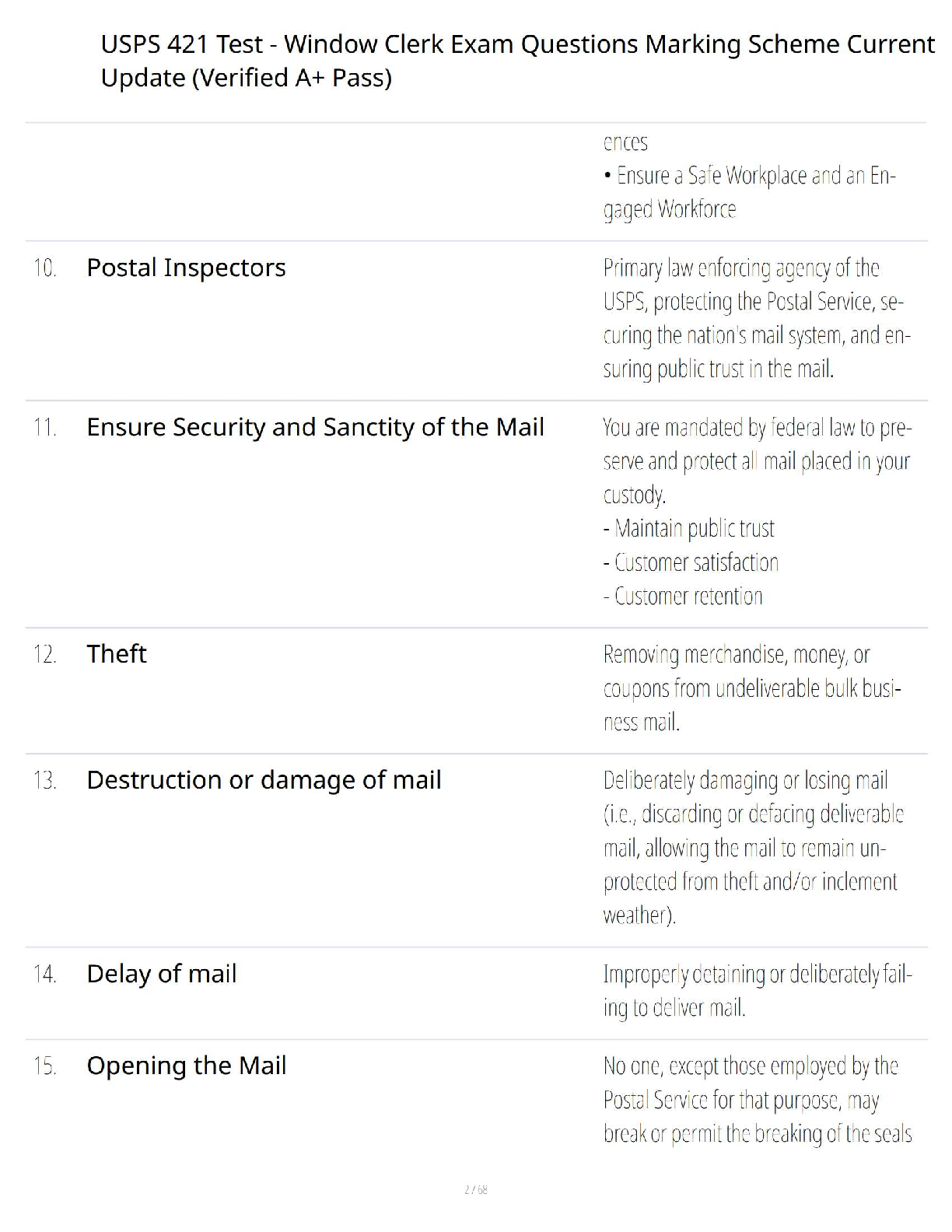Click the definition beginning 'Primary law enforcing agency'
The width and height of the screenshot is (952, 1232).
tap(757, 318)
